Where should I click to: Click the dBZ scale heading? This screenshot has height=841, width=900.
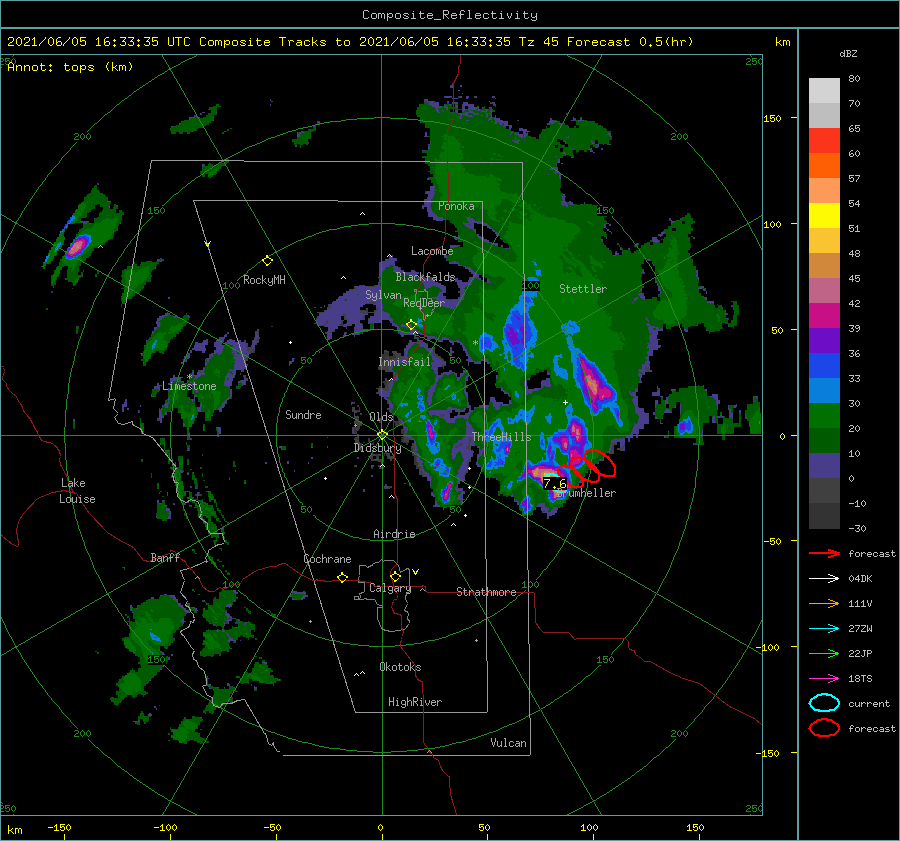[848, 53]
